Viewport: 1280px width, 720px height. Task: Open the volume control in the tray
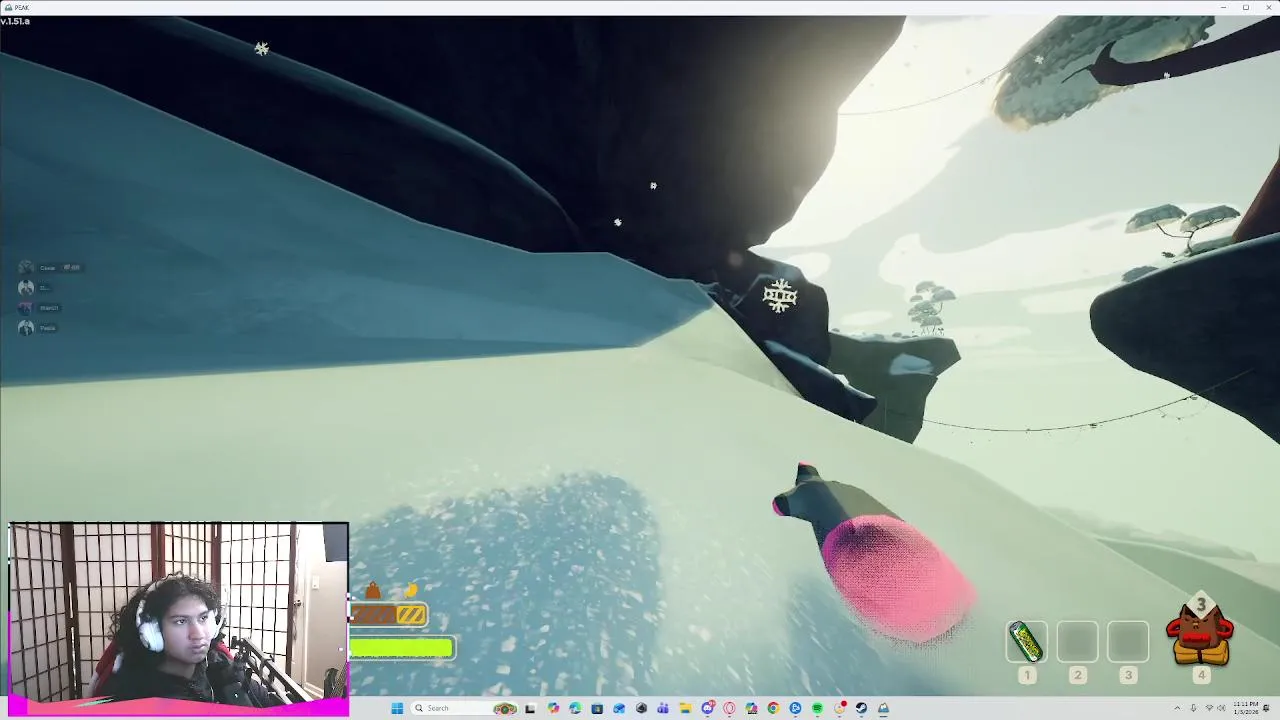point(1221,708)
